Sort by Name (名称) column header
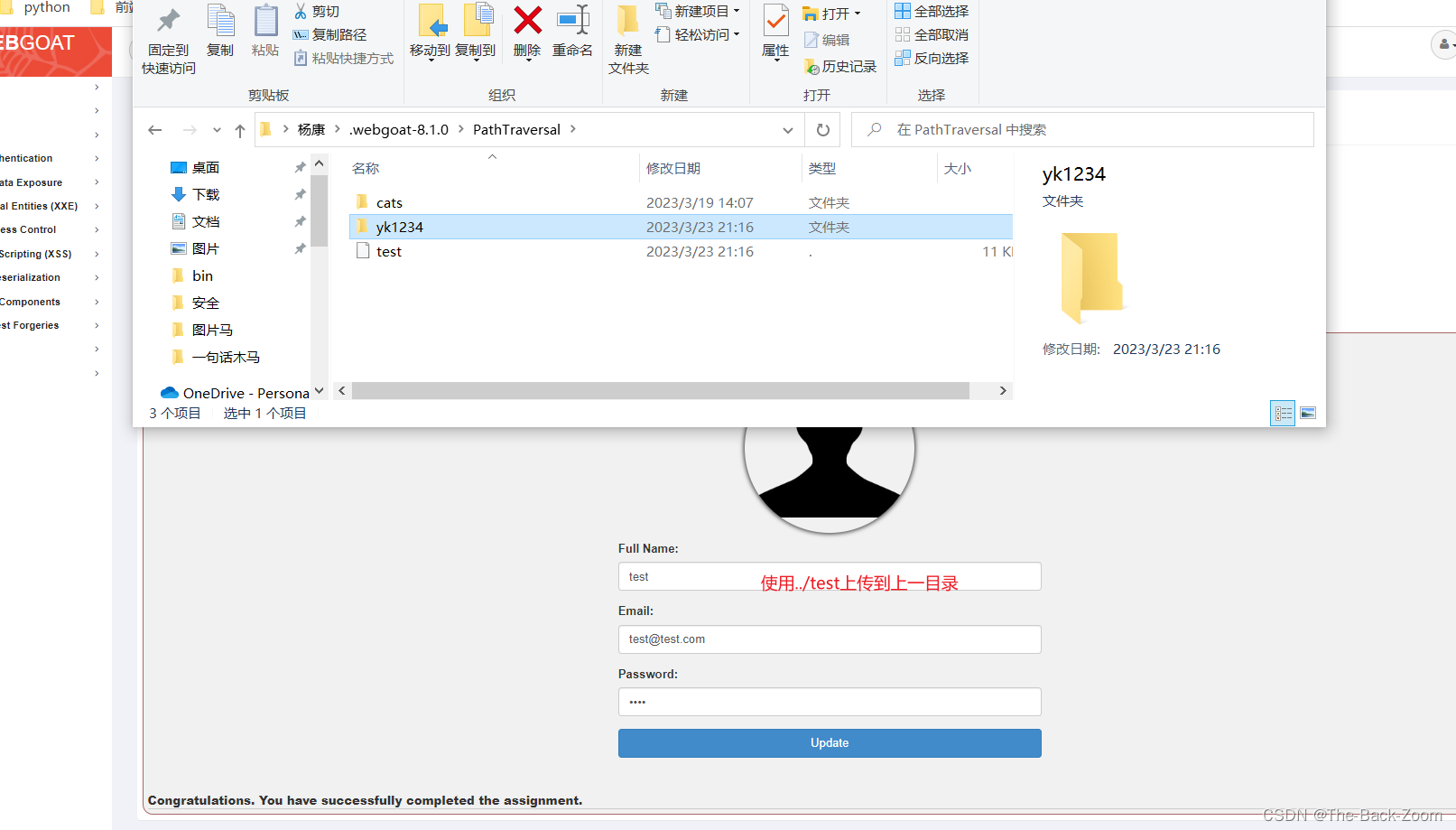The width and height of the screenshot is (1456, 830). click(366, 169)
